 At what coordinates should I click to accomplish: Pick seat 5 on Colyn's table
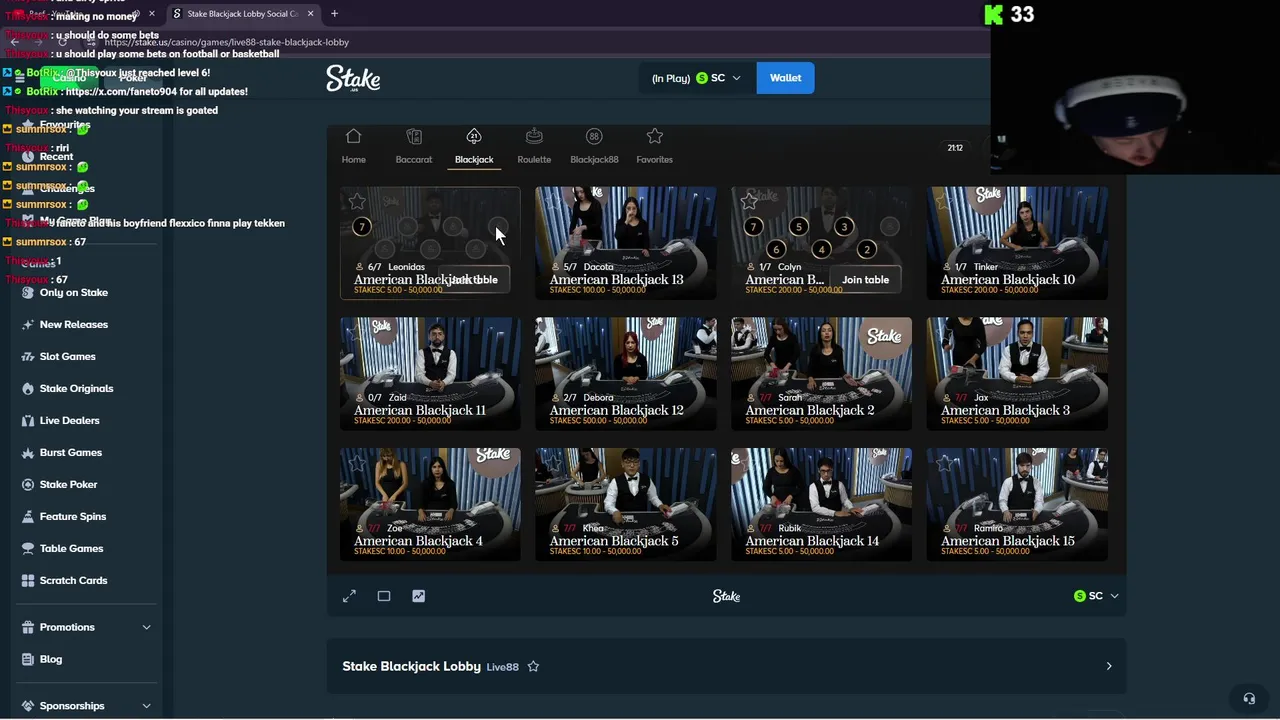tap(798, 227)
